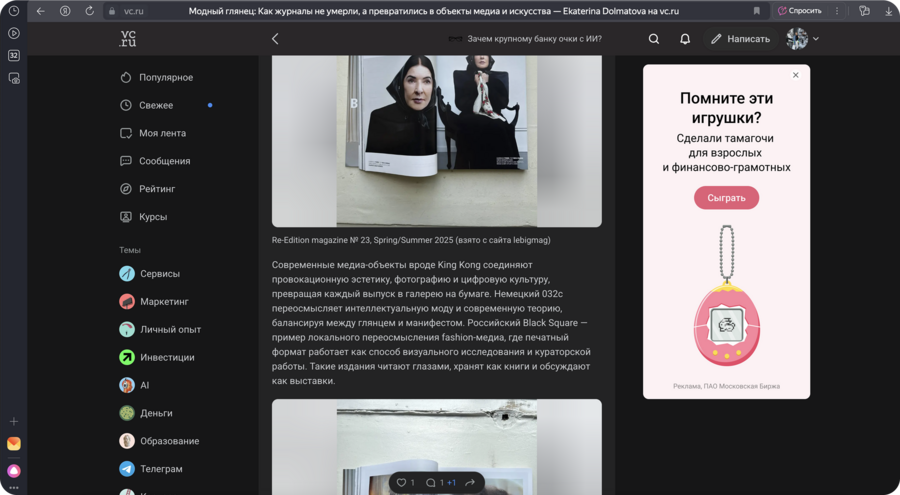Click the vc.ru address bar domain
The image size is (900, 495).
[134, 11]
